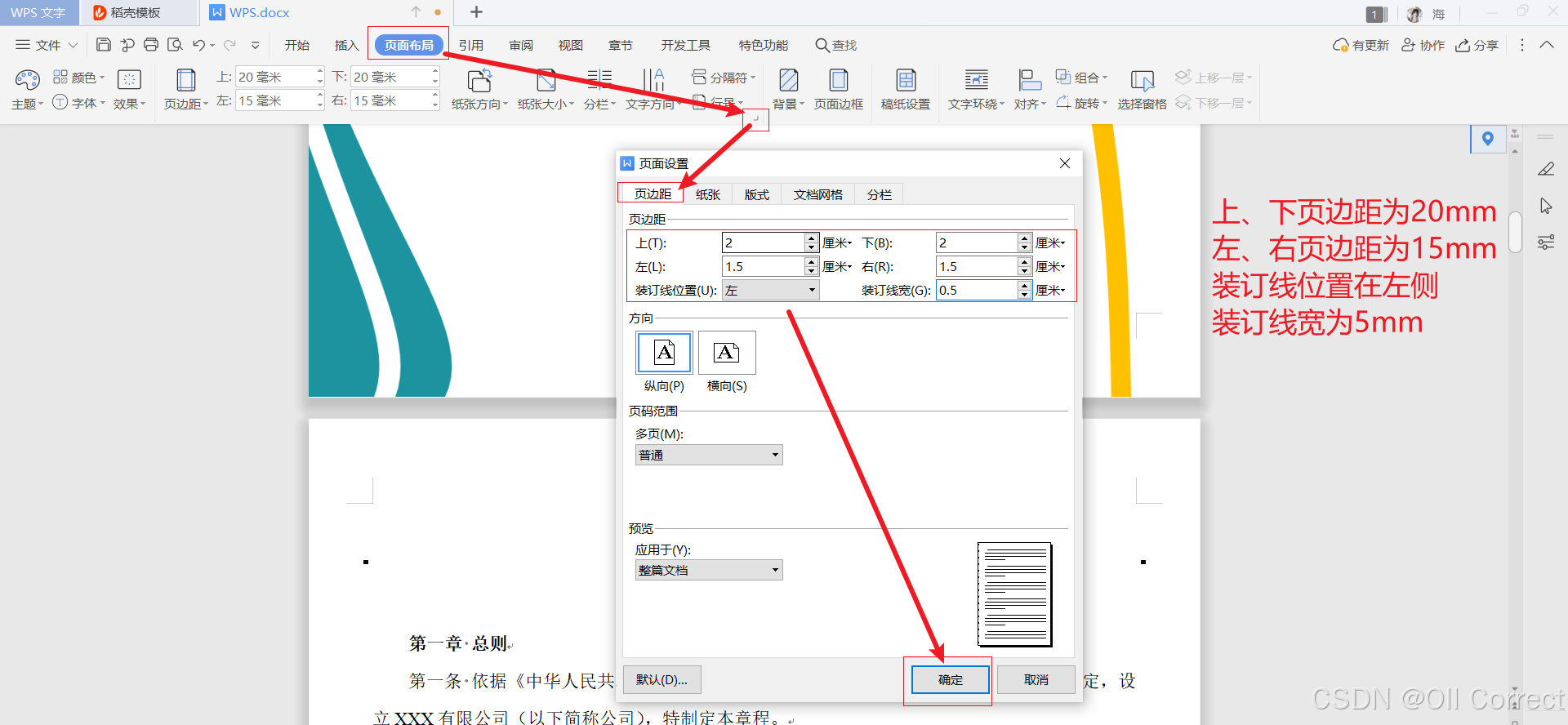This screenshot has height=725, width=1568.
Task: Open the Effects (效果) option
Action: (129, 89)
